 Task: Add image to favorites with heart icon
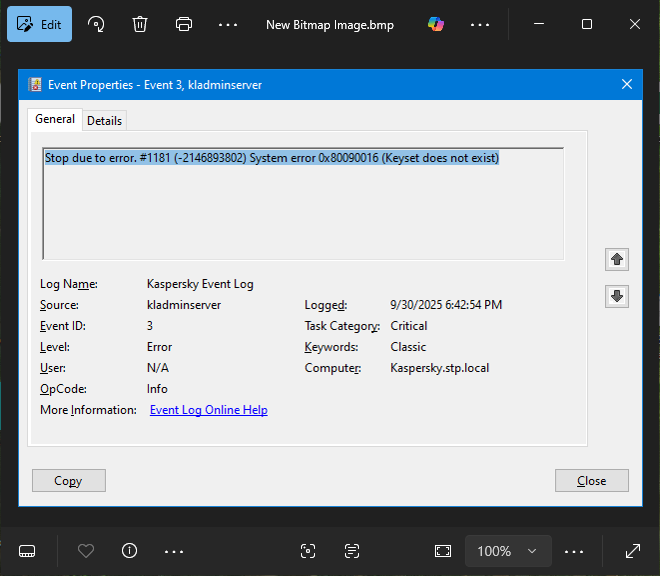pos(86,551)
